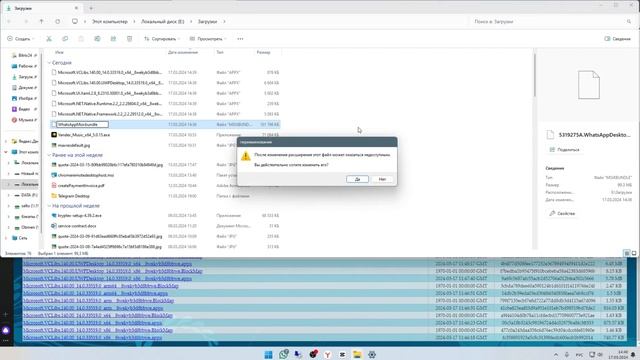640x360 pixels.
Task: Open WhatsApp from the taskbar
Action: point(283,354)
